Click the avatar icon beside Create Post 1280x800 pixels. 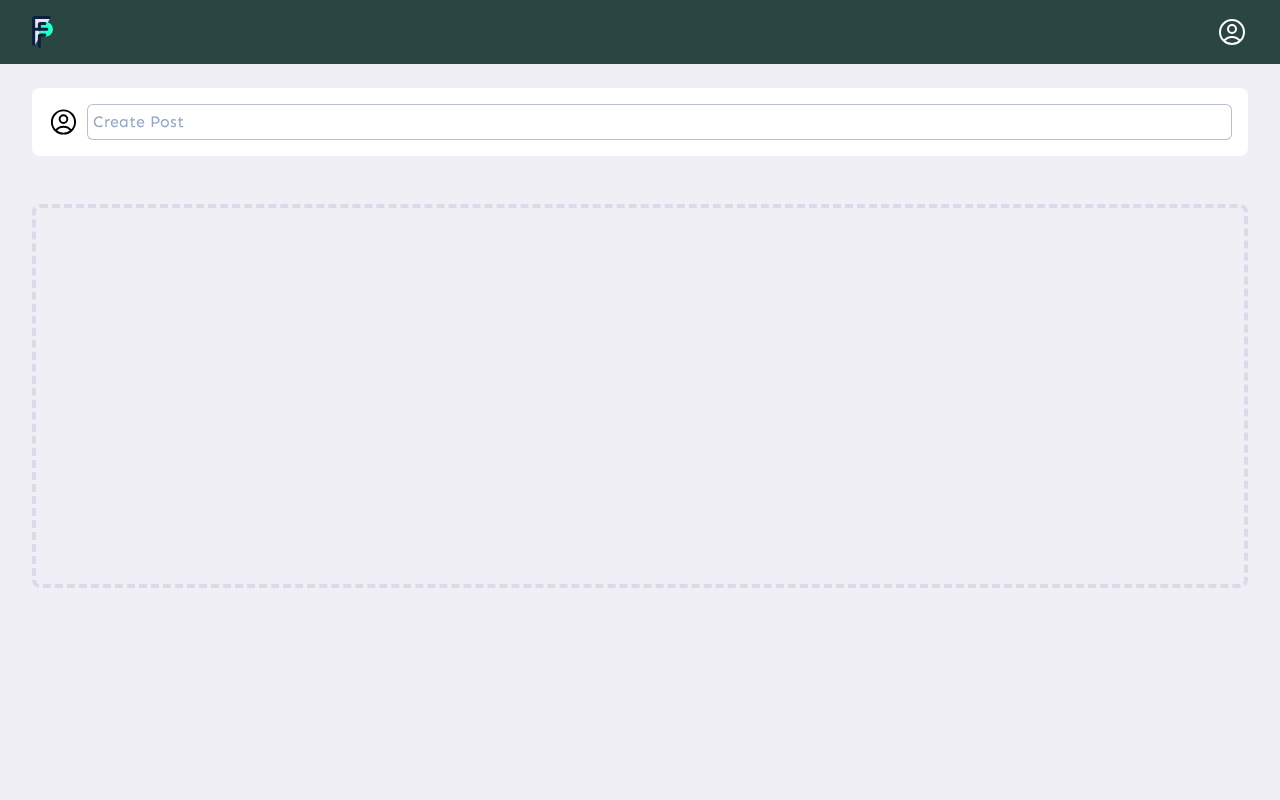click(x=63, y=122)
